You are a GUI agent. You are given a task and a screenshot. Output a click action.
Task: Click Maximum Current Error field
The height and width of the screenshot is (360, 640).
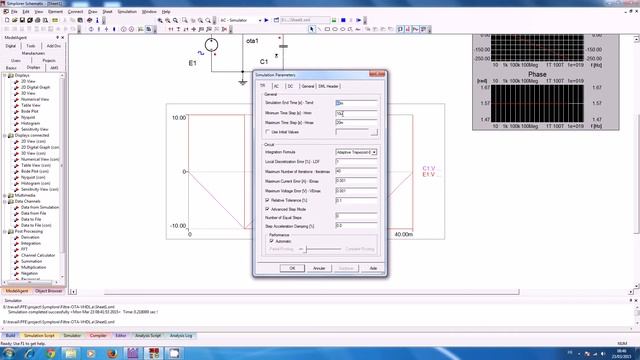click(356, 180)
